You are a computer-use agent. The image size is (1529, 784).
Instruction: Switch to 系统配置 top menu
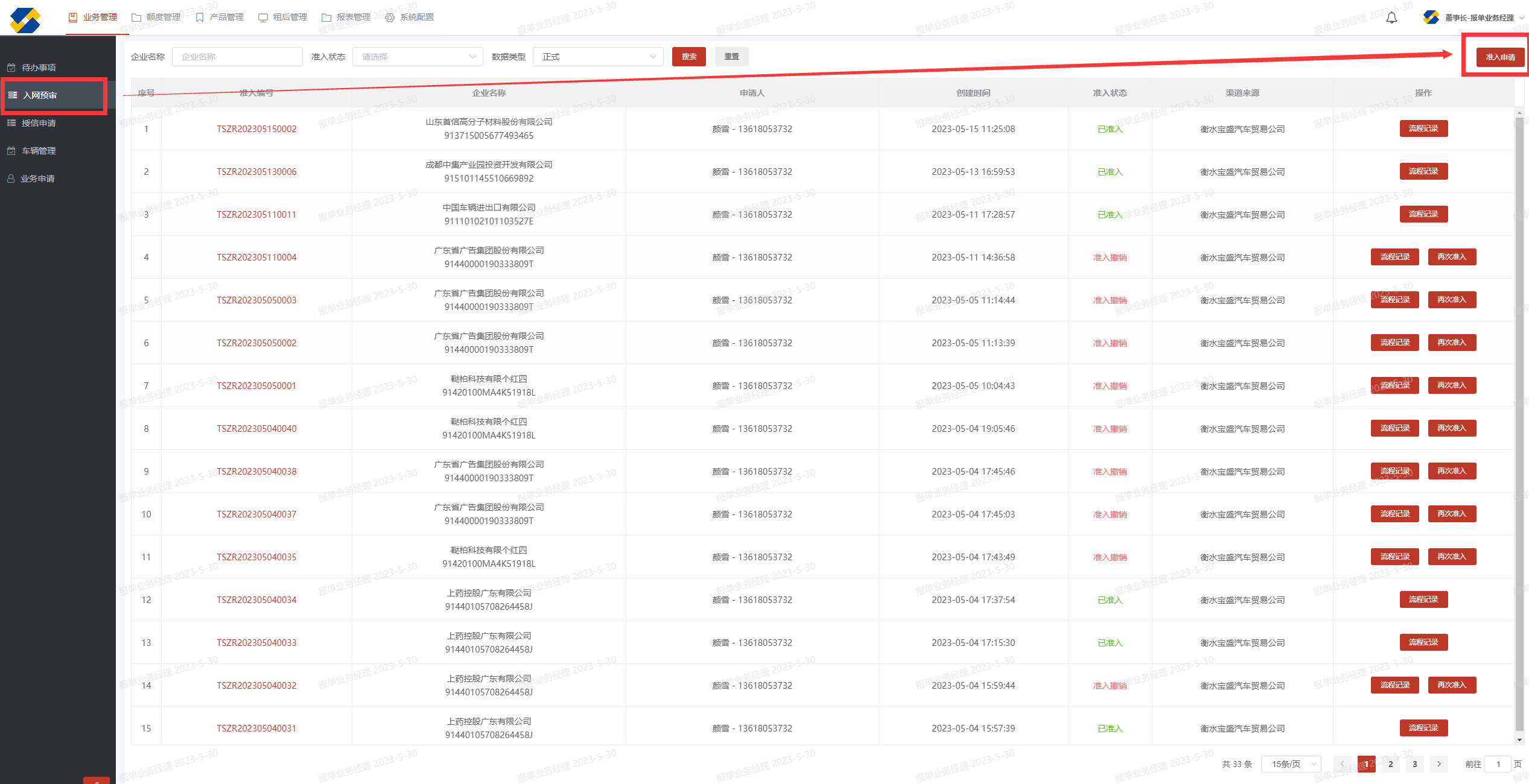coord(410,17)
